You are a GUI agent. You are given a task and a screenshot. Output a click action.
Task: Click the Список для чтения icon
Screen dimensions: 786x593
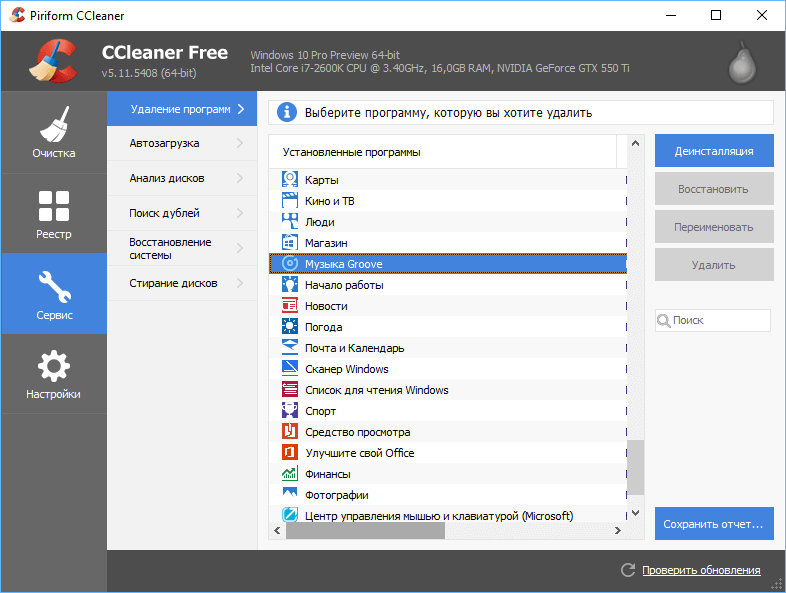coord(290,389)
